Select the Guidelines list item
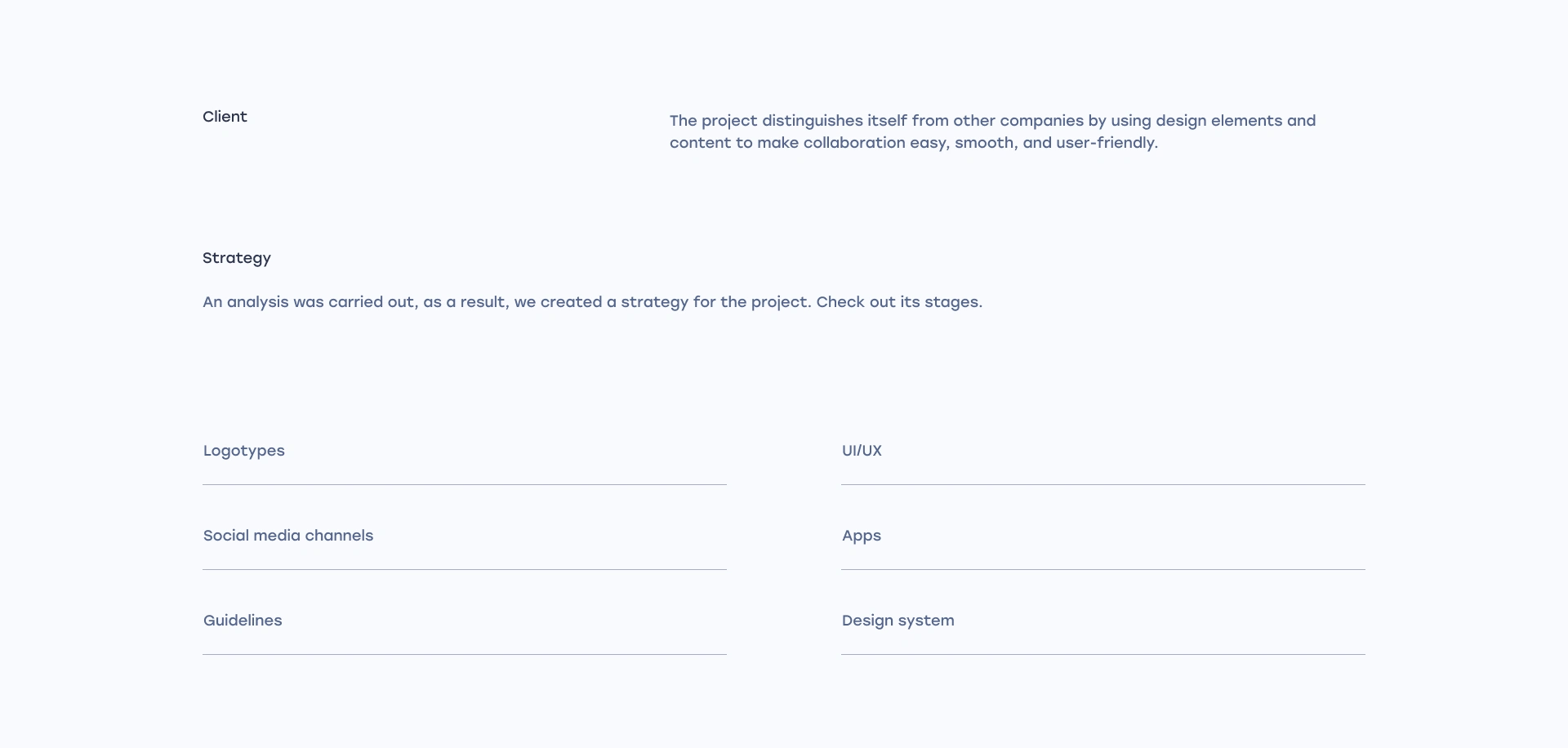 [x=243, y=621]
